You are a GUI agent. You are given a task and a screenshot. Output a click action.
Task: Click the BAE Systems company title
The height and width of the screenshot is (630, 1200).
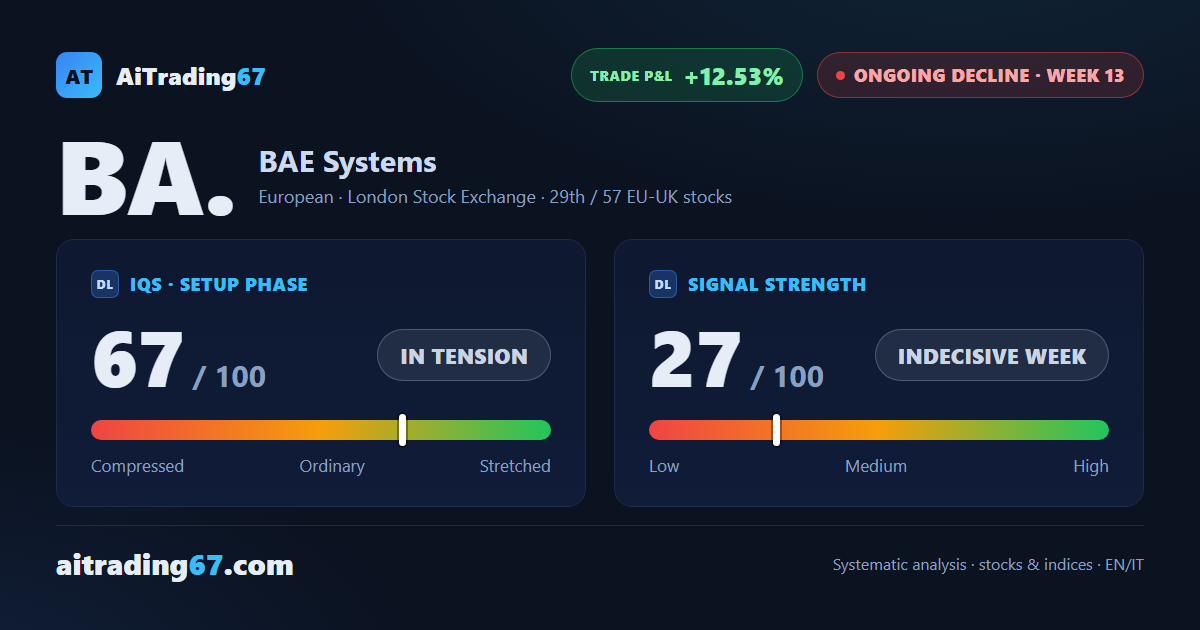(348, 162)
